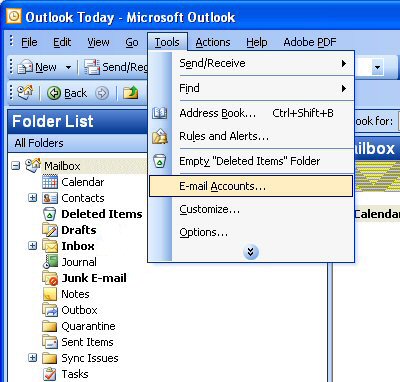Viewport: 400px width, 382px height.
Task: Click the Up One Level folder icon
Action: click(x=131, y=93)
